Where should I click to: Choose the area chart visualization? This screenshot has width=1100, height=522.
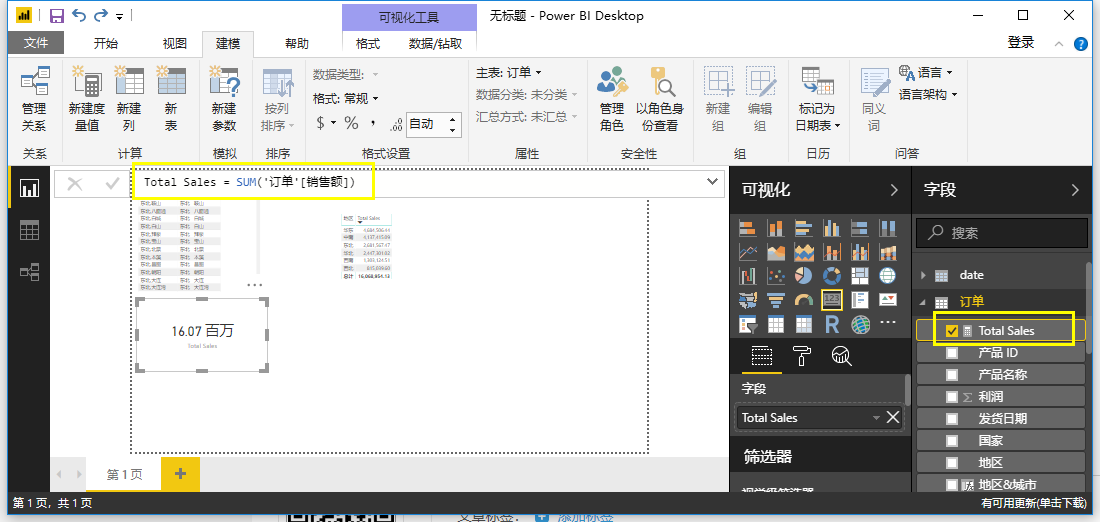776,252
